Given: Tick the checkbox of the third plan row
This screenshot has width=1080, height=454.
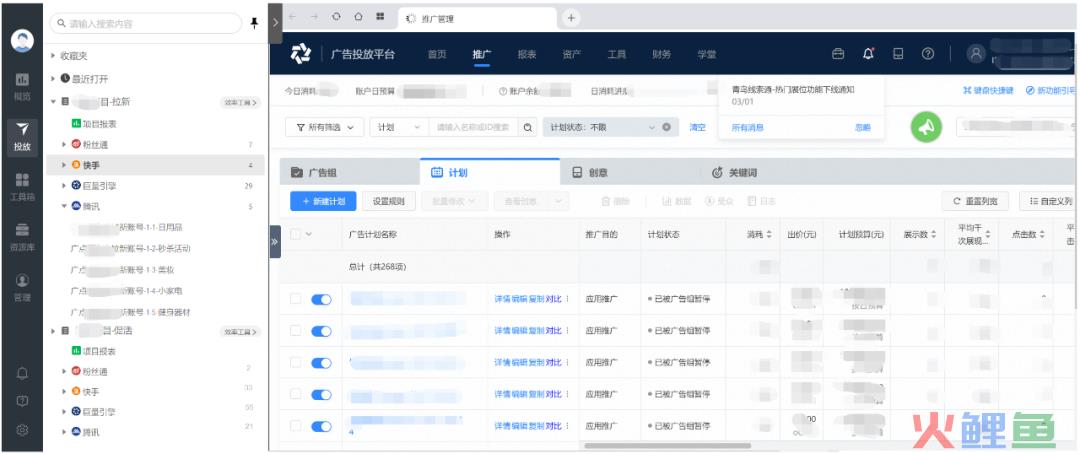Looking at the screenshot, I should (295, 362).
